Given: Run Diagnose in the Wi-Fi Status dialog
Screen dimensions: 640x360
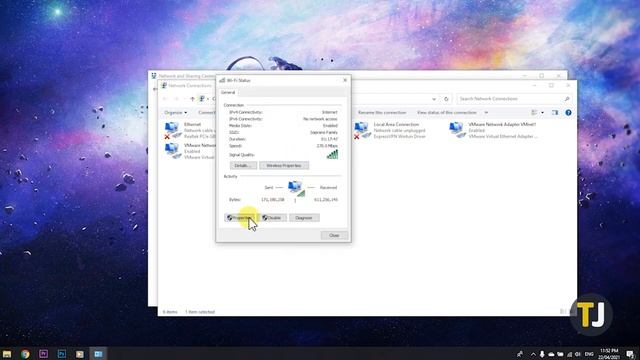Looking at the screenshot, I should click(x=304, y=218).
